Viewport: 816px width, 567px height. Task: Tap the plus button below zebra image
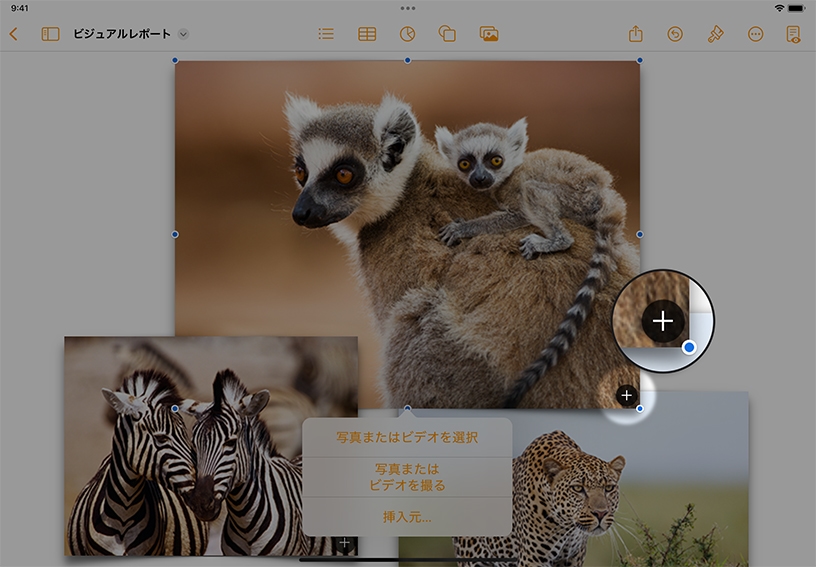click(344, 543)
